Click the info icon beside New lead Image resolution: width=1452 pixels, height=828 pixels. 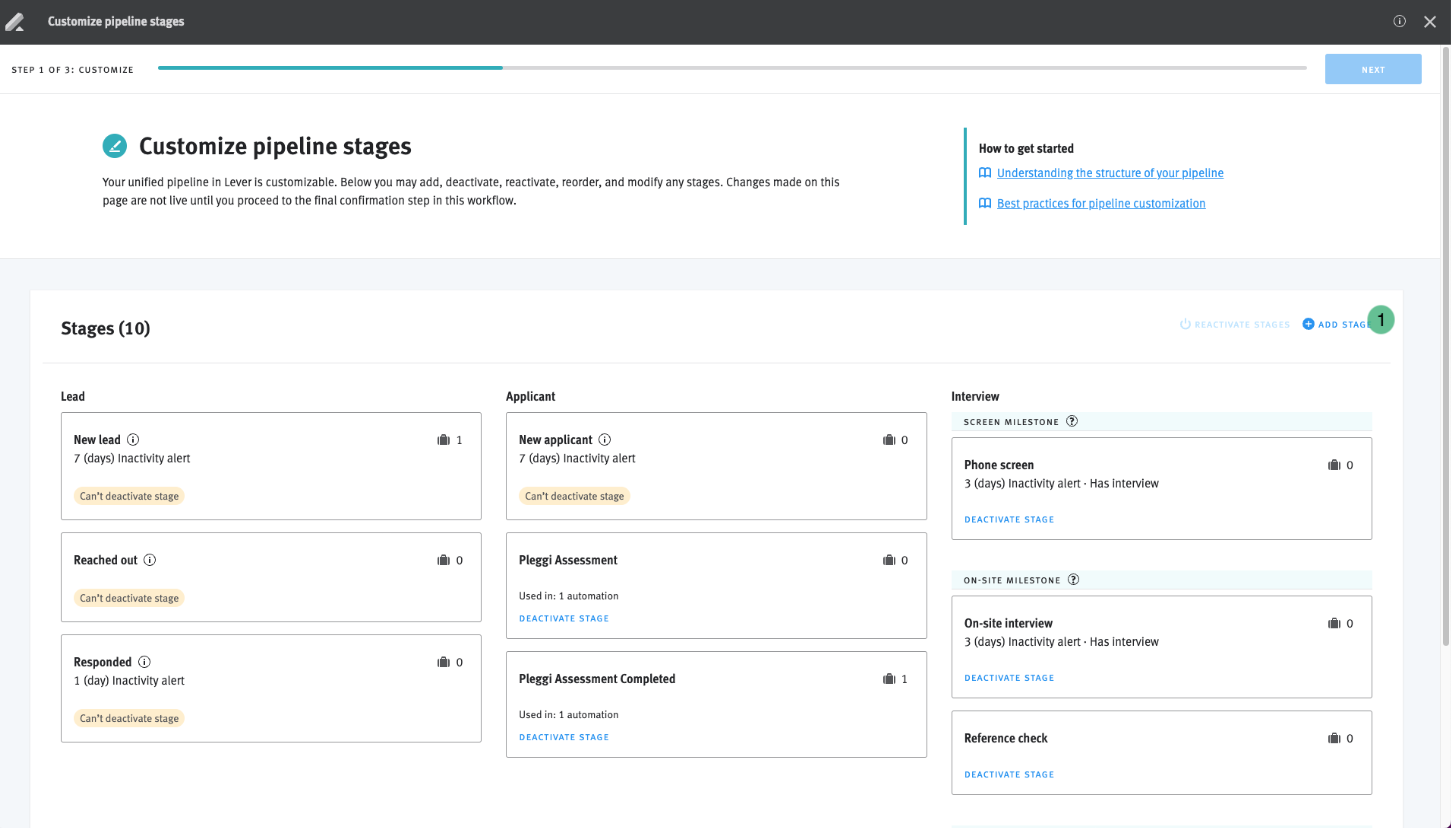point(133,440)
